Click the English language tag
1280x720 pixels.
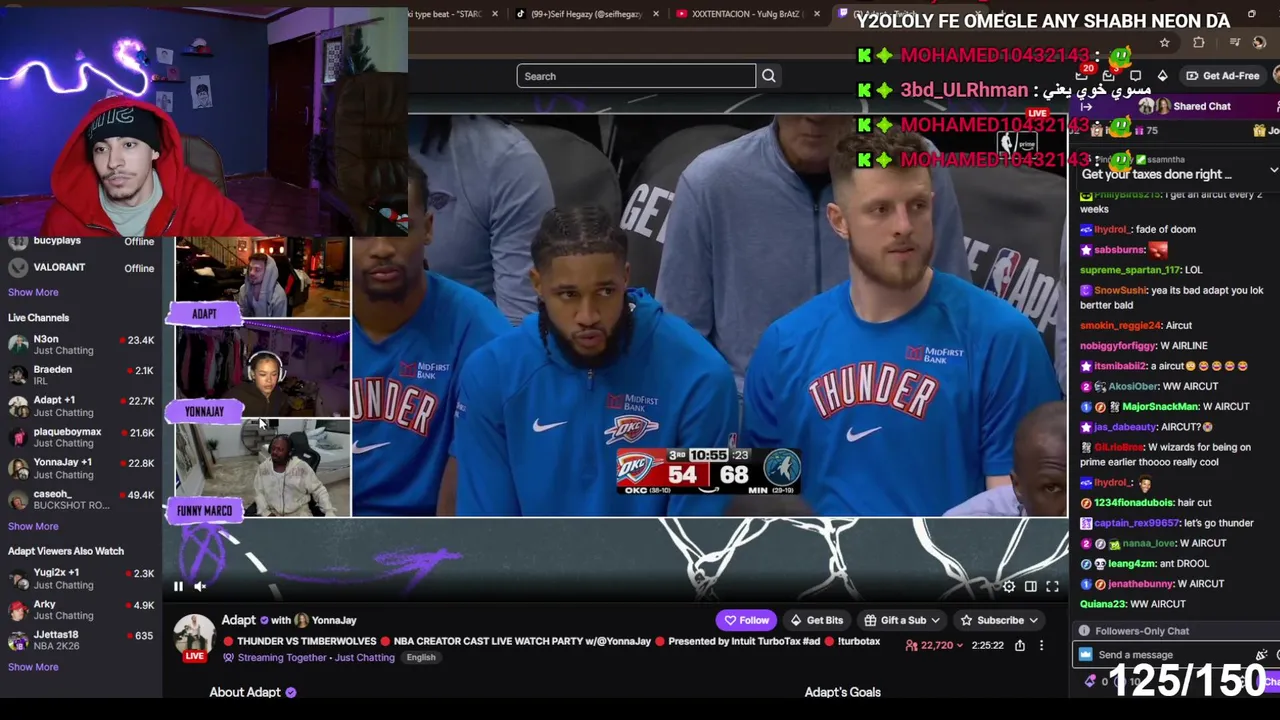tap(421, 658)
